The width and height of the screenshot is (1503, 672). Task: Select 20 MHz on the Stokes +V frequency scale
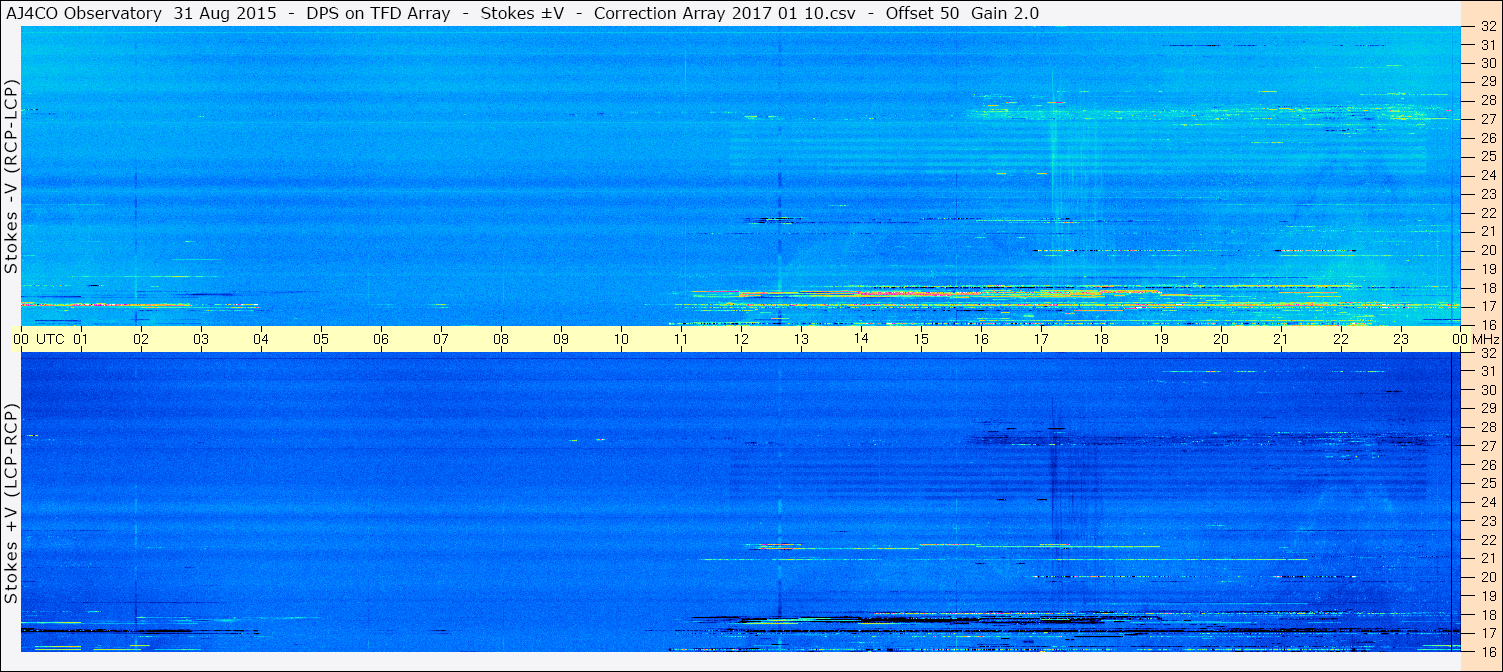[x=1487, y=577]
